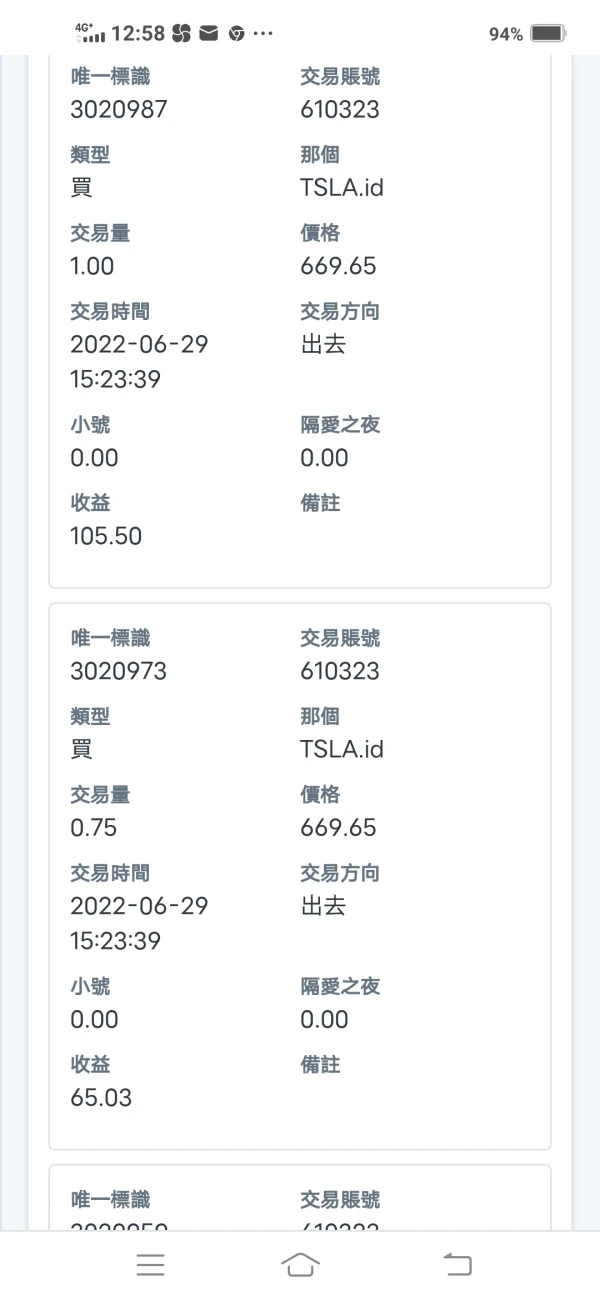Image resolution: width=600 pixels, height=1300 pixels.
Task: Tap TSLA.id in the 3020987 card
Action: pos(342,187)
